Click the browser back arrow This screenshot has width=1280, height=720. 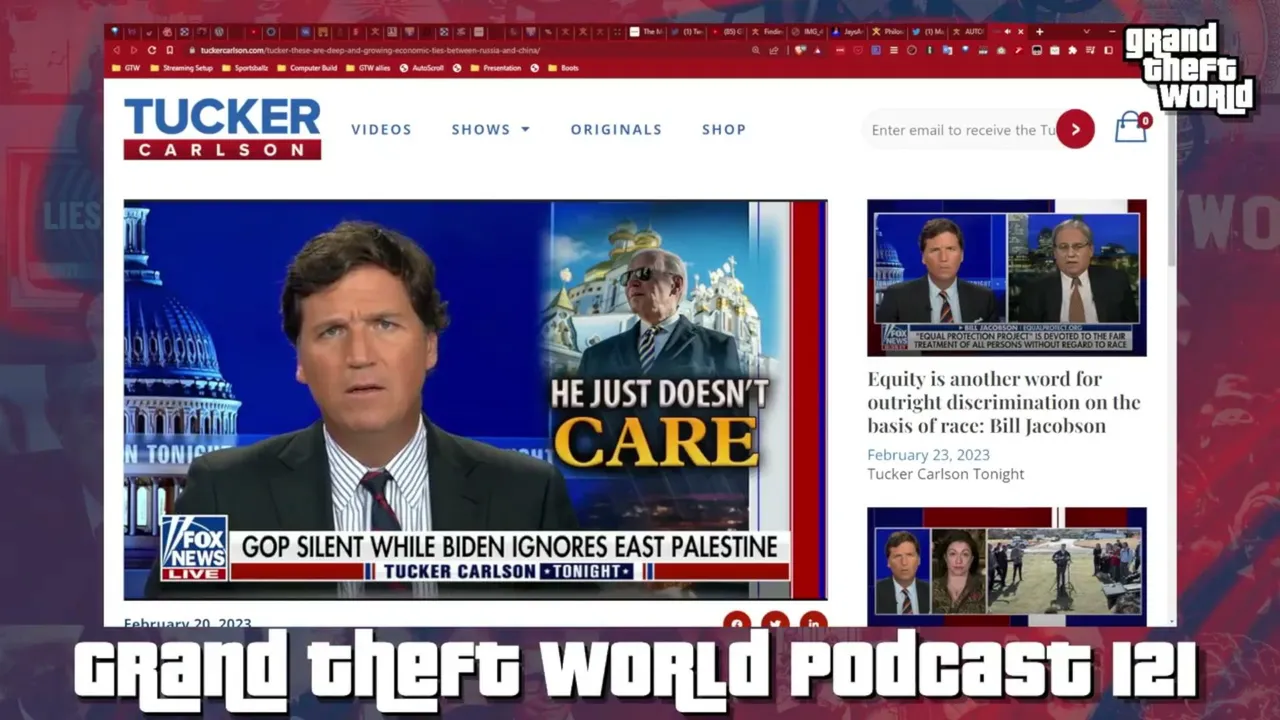116,50
